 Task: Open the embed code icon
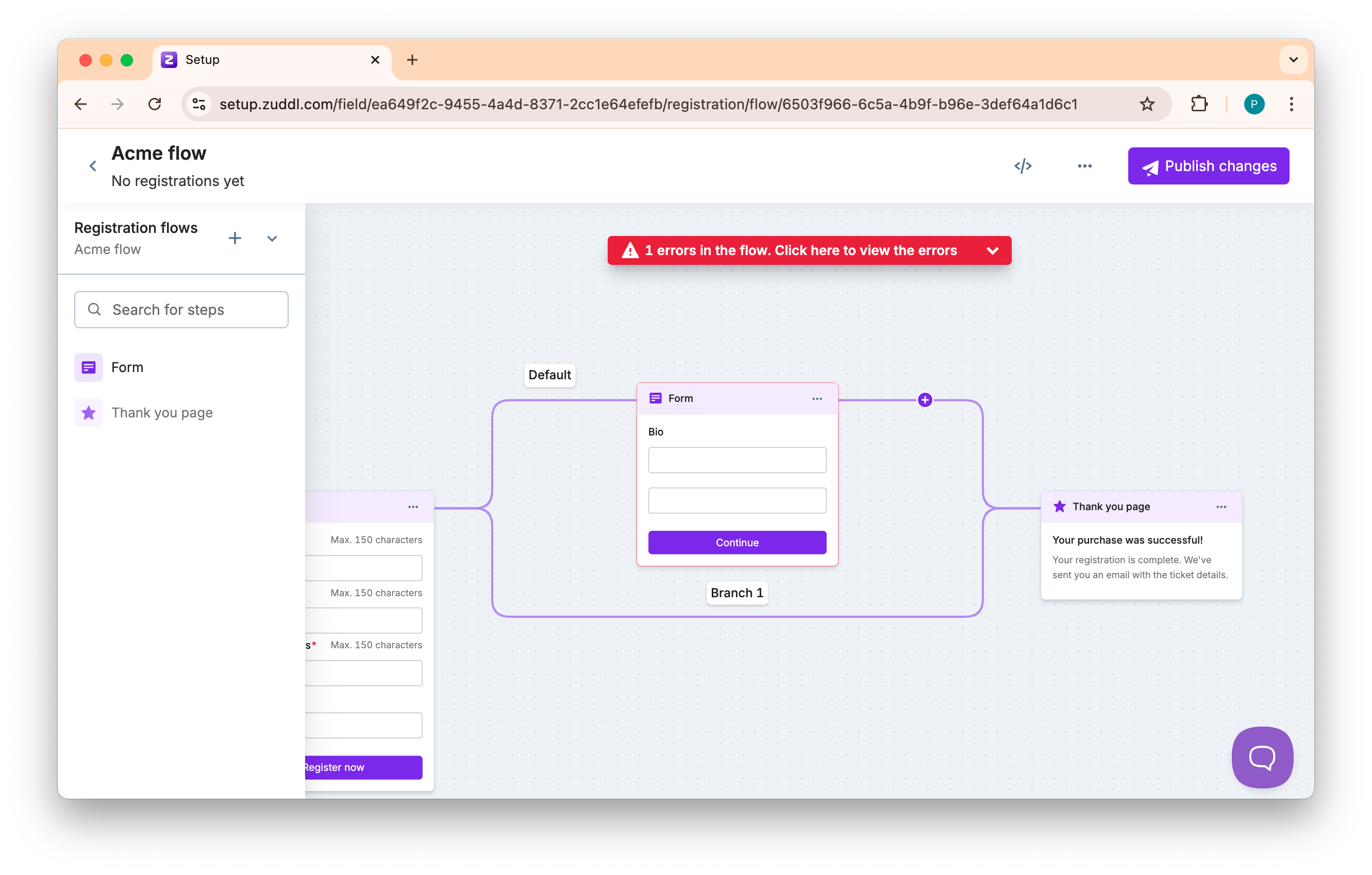(x=1023, y=166)
